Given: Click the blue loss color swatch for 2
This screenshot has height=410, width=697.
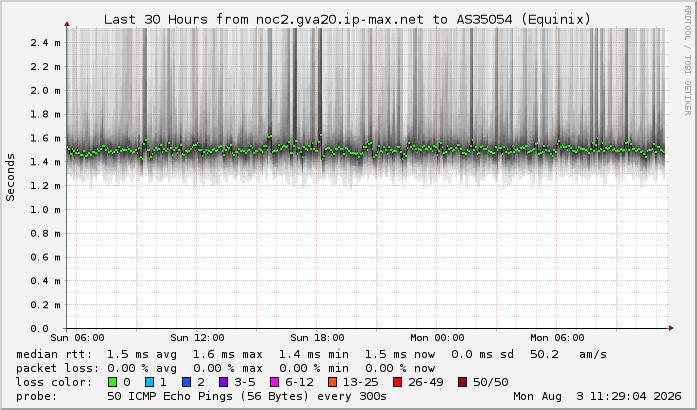Looking at the screenshot, I should [x=187, y=382].
